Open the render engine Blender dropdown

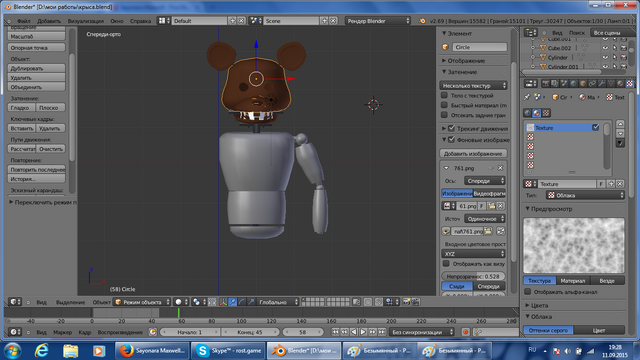pos(378,21)
